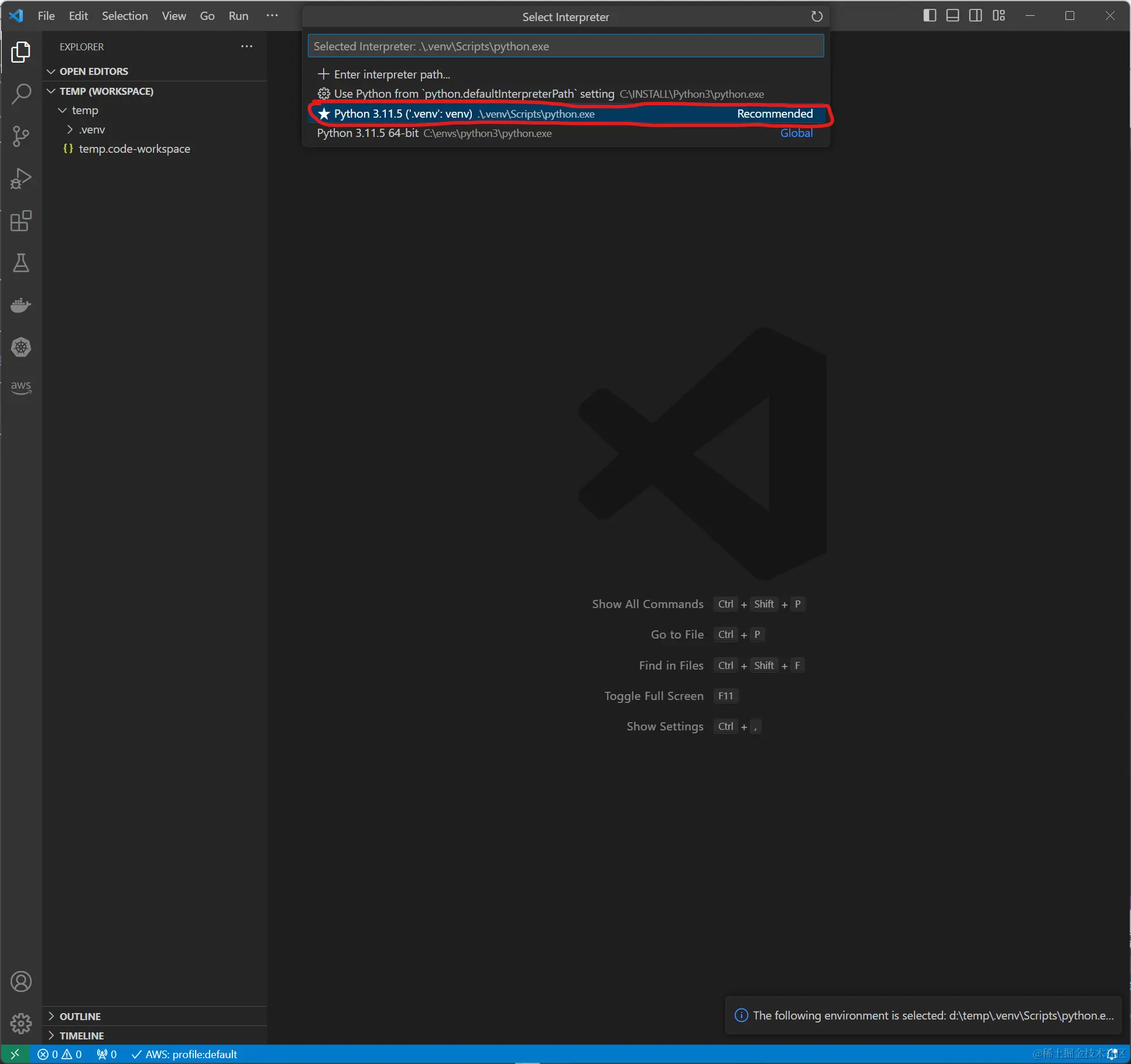1131x1064 pixels.
Task: Expand the OUTLINE section
Action: 80,1017
